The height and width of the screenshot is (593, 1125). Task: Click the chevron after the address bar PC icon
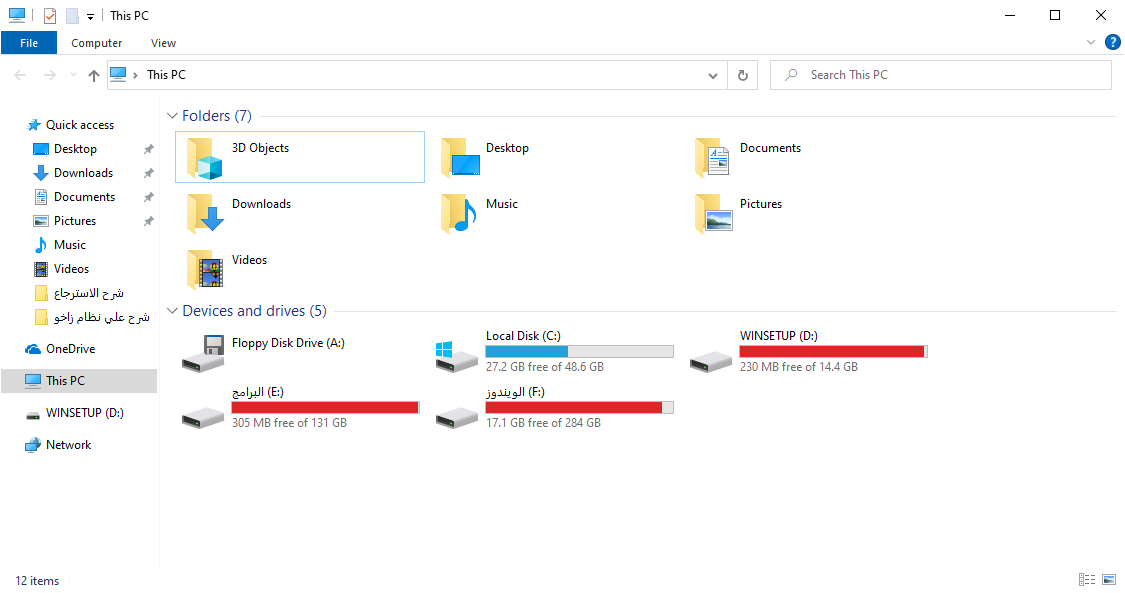[135, 75]
